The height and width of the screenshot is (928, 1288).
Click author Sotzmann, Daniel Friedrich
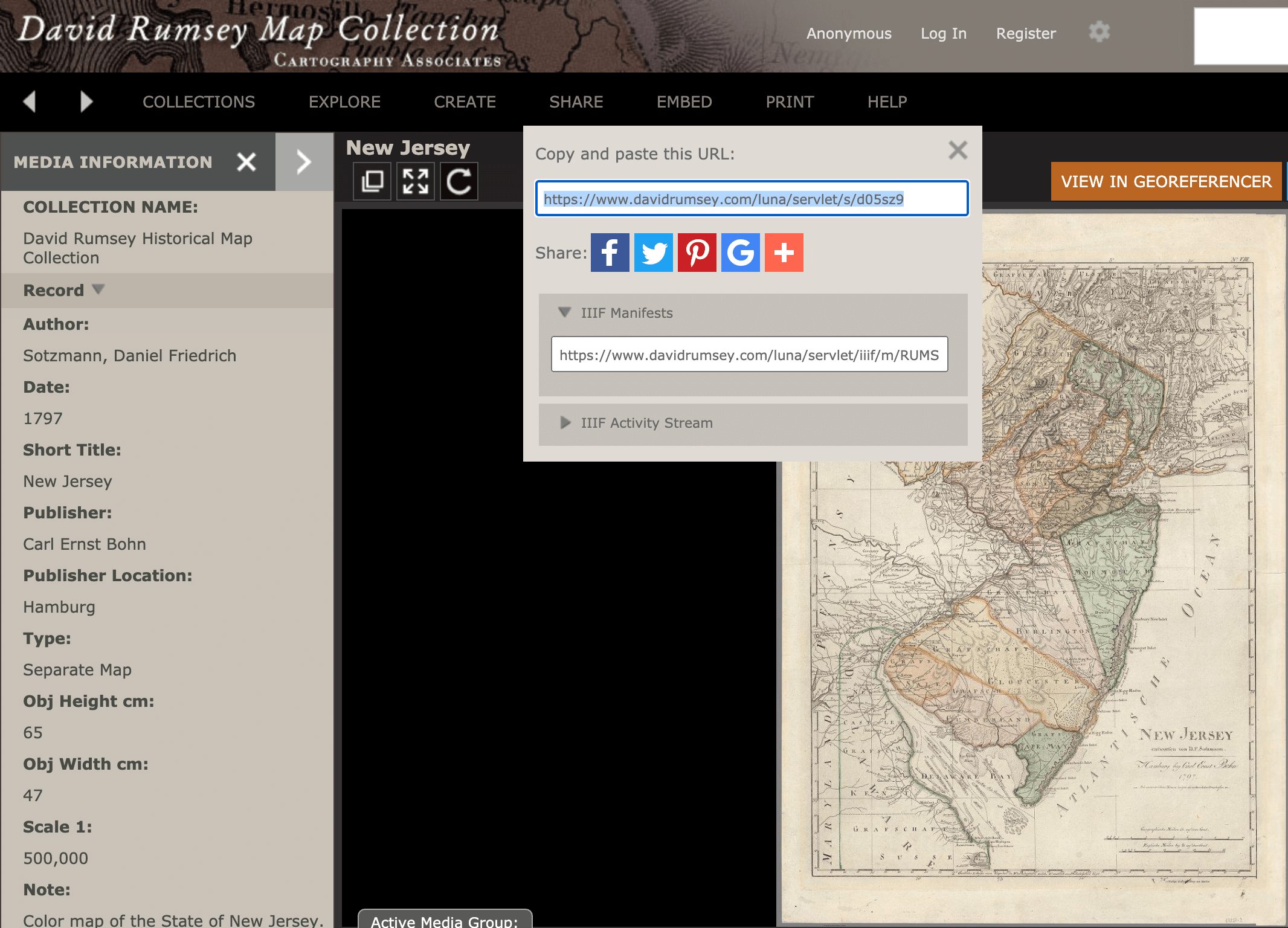(129, 355)
